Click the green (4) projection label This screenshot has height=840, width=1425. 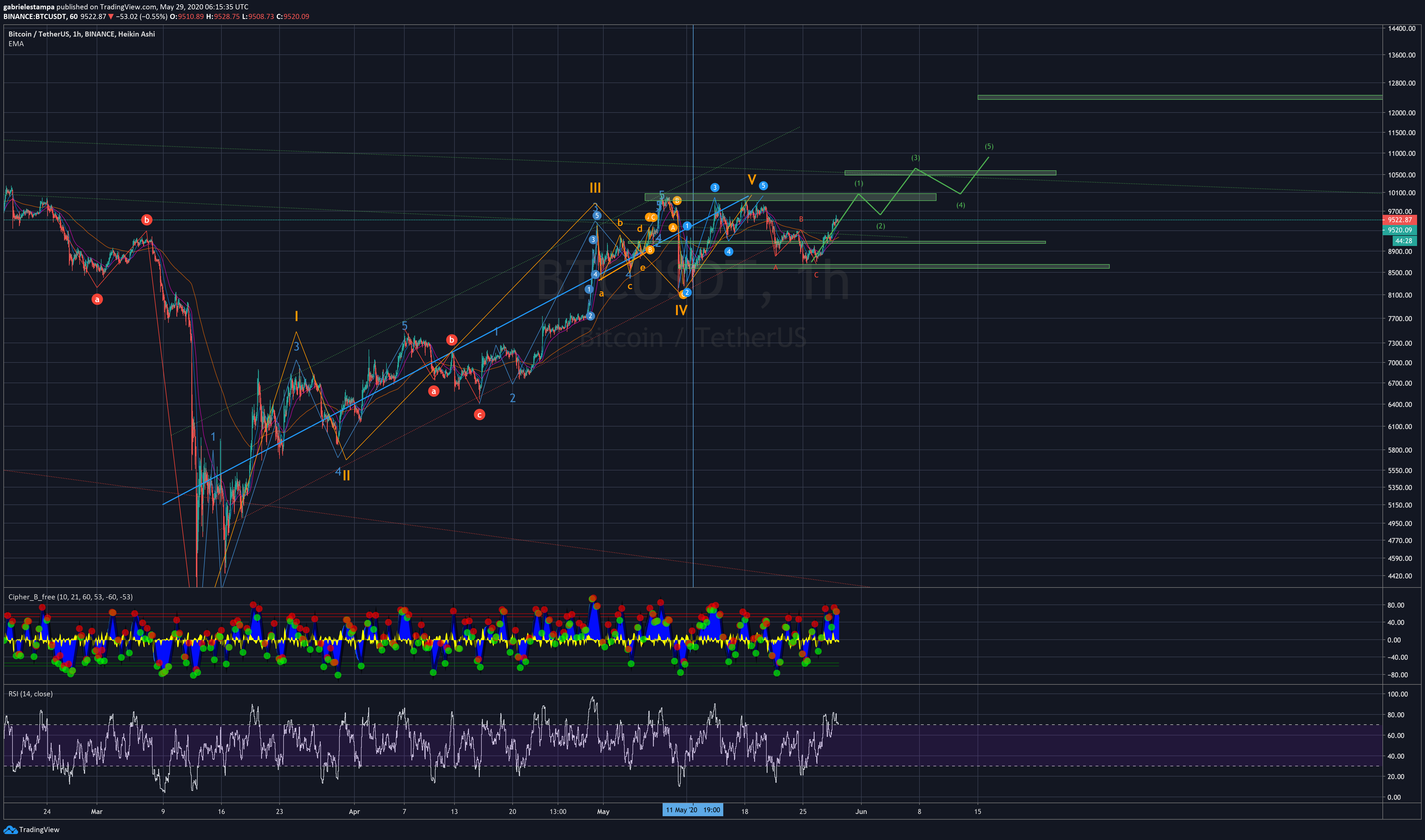point(961,205)
